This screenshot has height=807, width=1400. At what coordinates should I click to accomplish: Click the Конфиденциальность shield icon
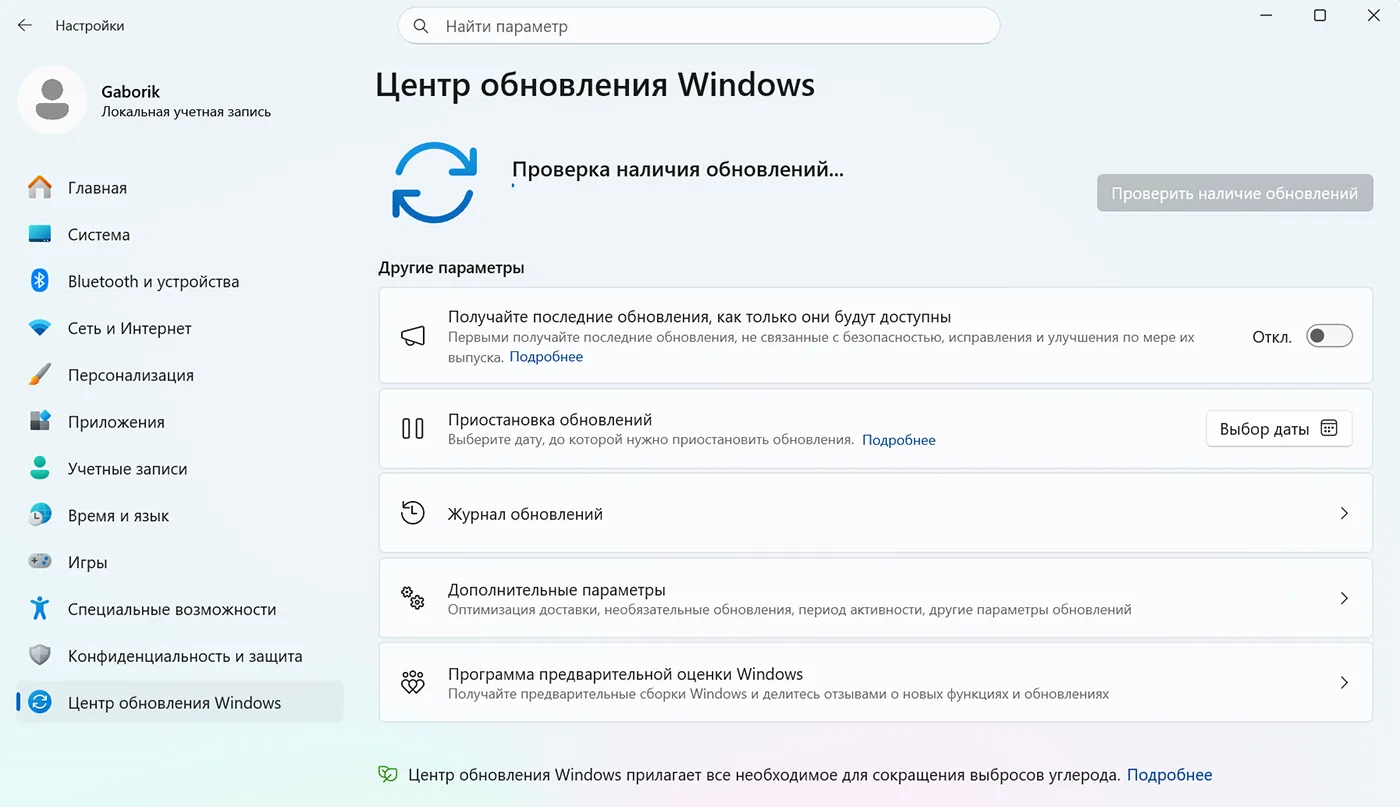click(x=40, y=655)
